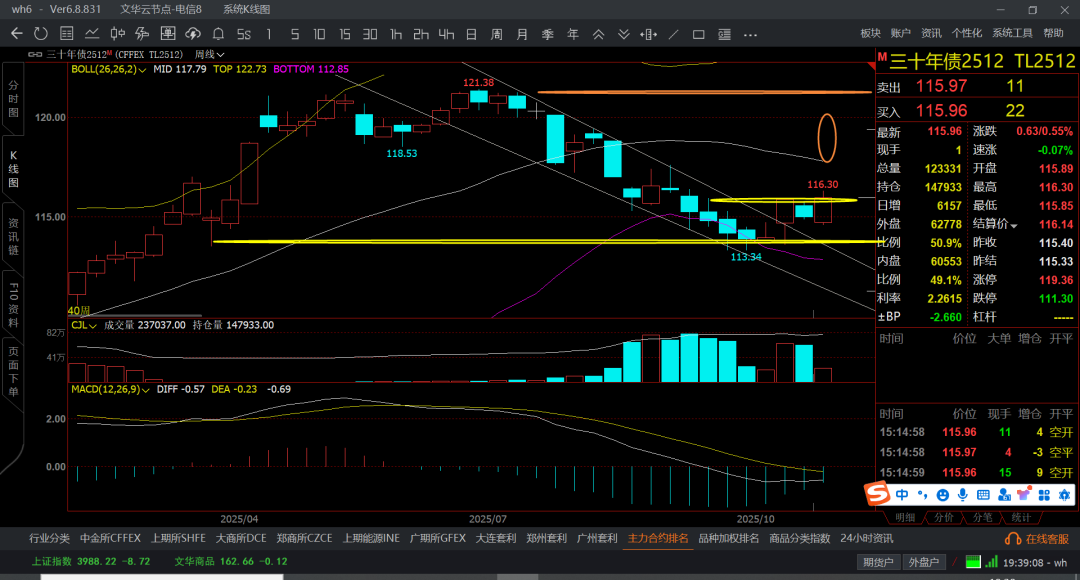Switch chart to daily (日) period
Screen dimensions: 1080x580
pyautogui.click(x=471, y=33)
